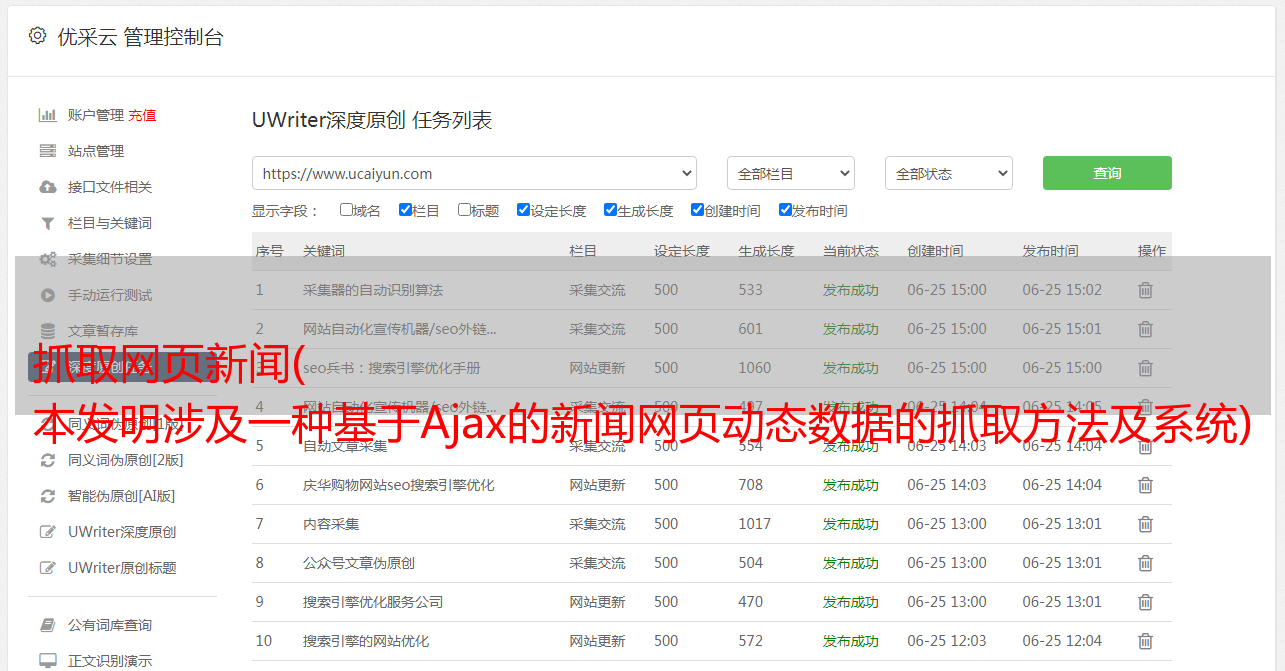Image resolution: width=1285 pixels, height=671 pixels.
Task: Delete row 1 using trash icon
Action: [x=1145, y=290]
